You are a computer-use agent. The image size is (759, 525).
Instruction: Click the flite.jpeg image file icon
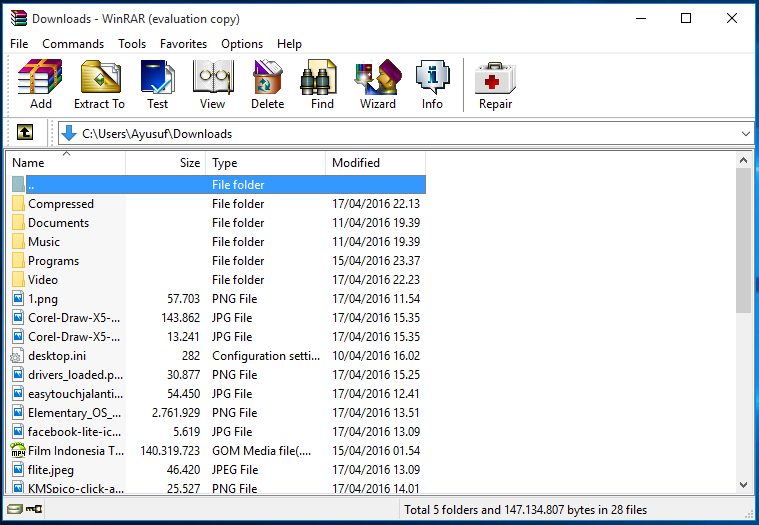coord(18,469)
